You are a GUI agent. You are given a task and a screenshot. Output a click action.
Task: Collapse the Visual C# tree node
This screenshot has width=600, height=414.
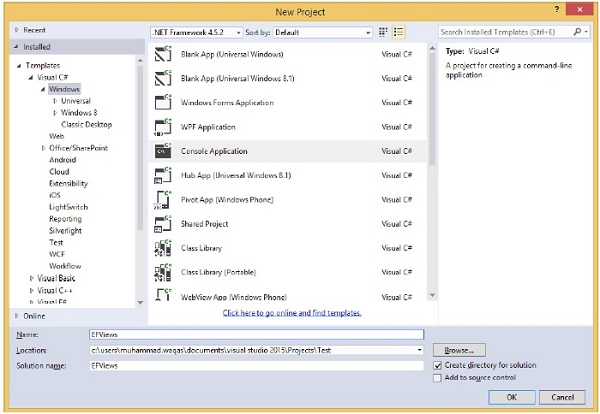pos(31,77)
